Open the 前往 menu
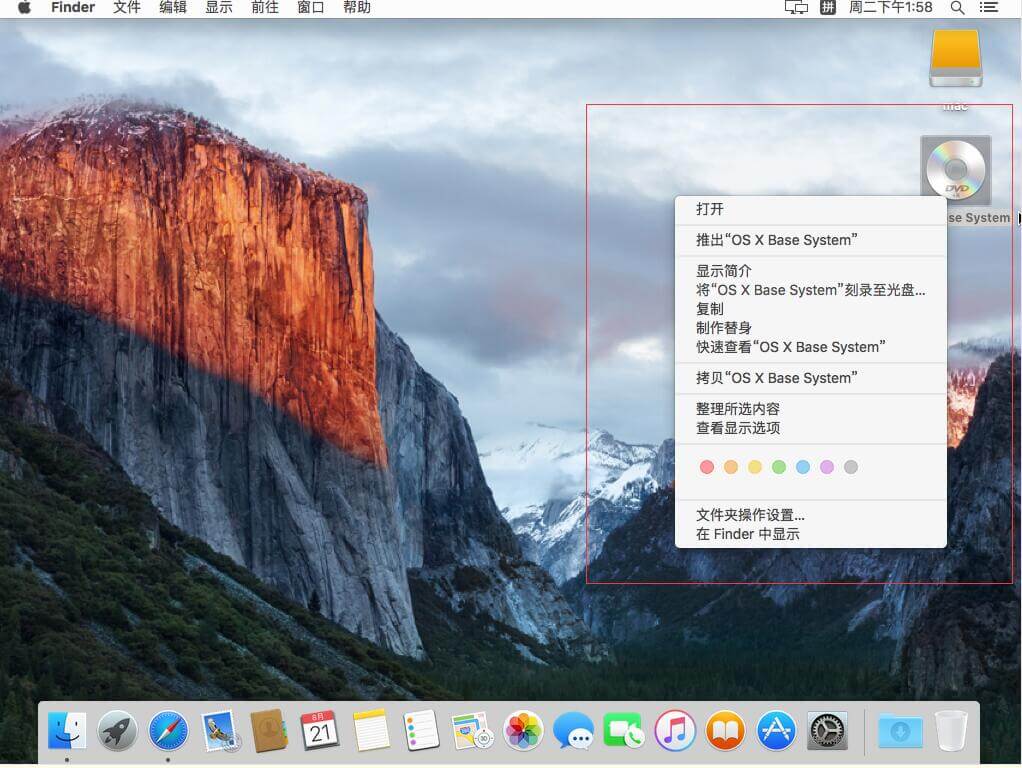This screenshot has width=1022, height=768. 265,8
